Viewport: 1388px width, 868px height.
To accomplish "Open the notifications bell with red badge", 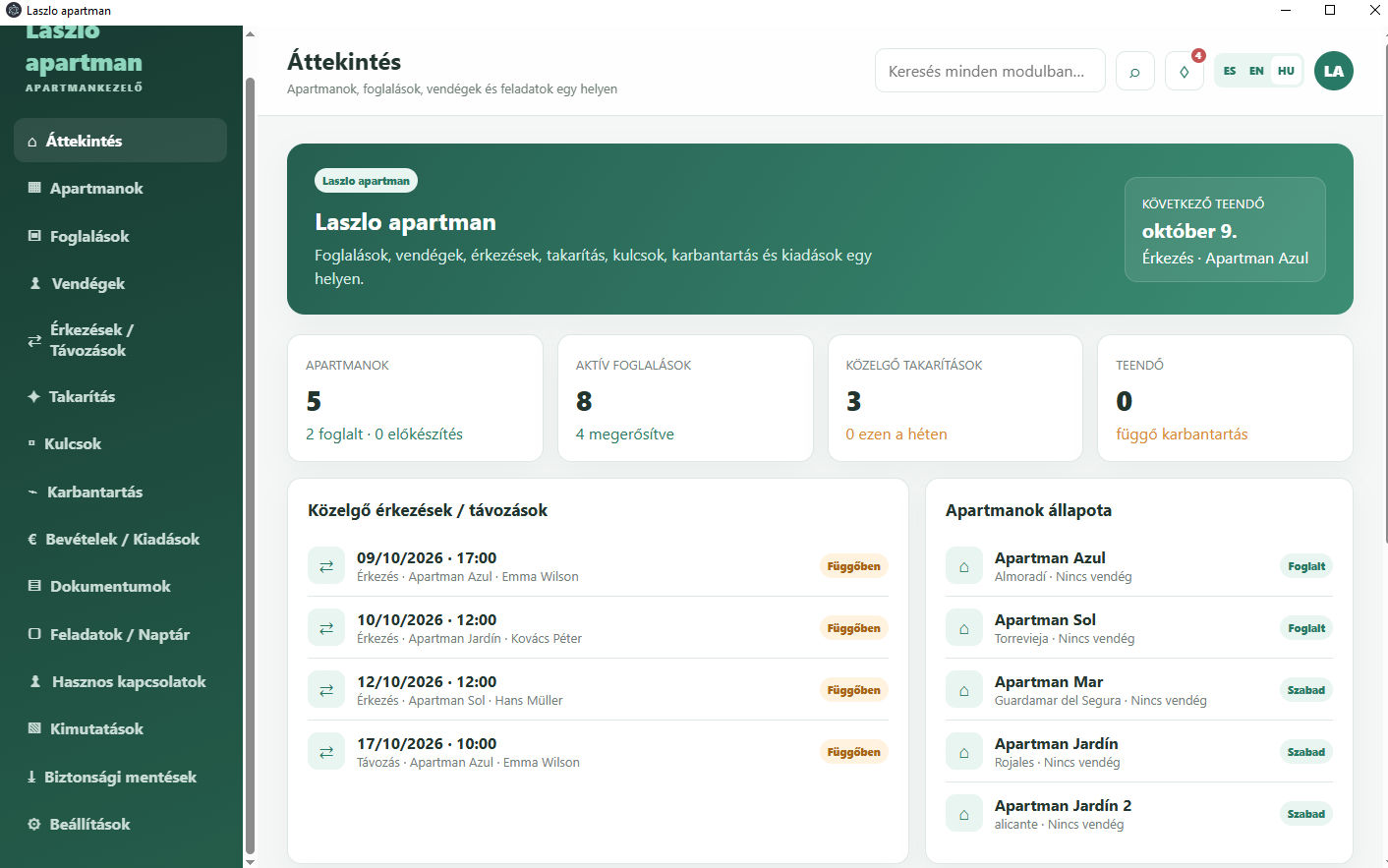I will click(1185, 71).
